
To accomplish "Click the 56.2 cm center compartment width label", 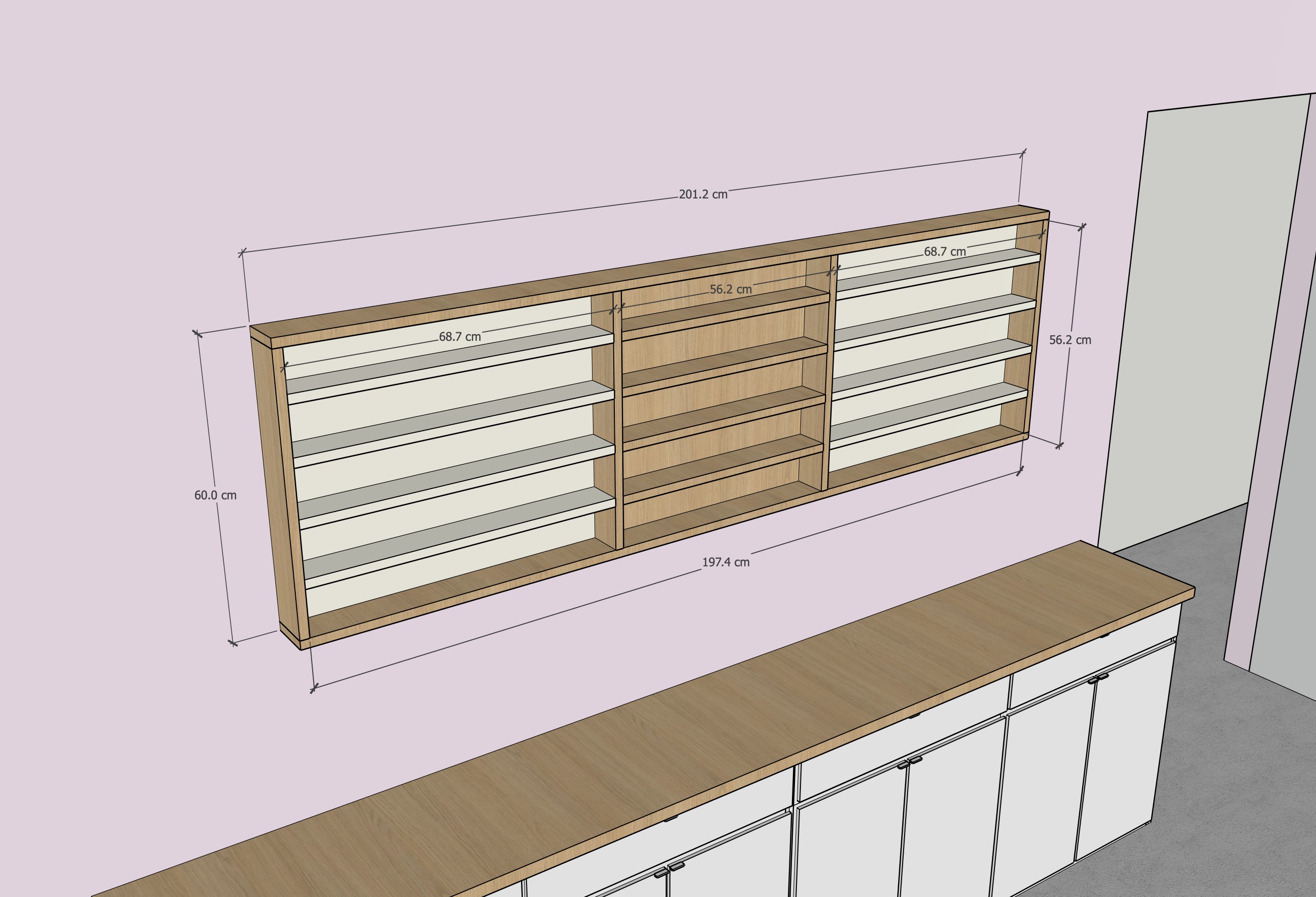I will tap(730, 289).
